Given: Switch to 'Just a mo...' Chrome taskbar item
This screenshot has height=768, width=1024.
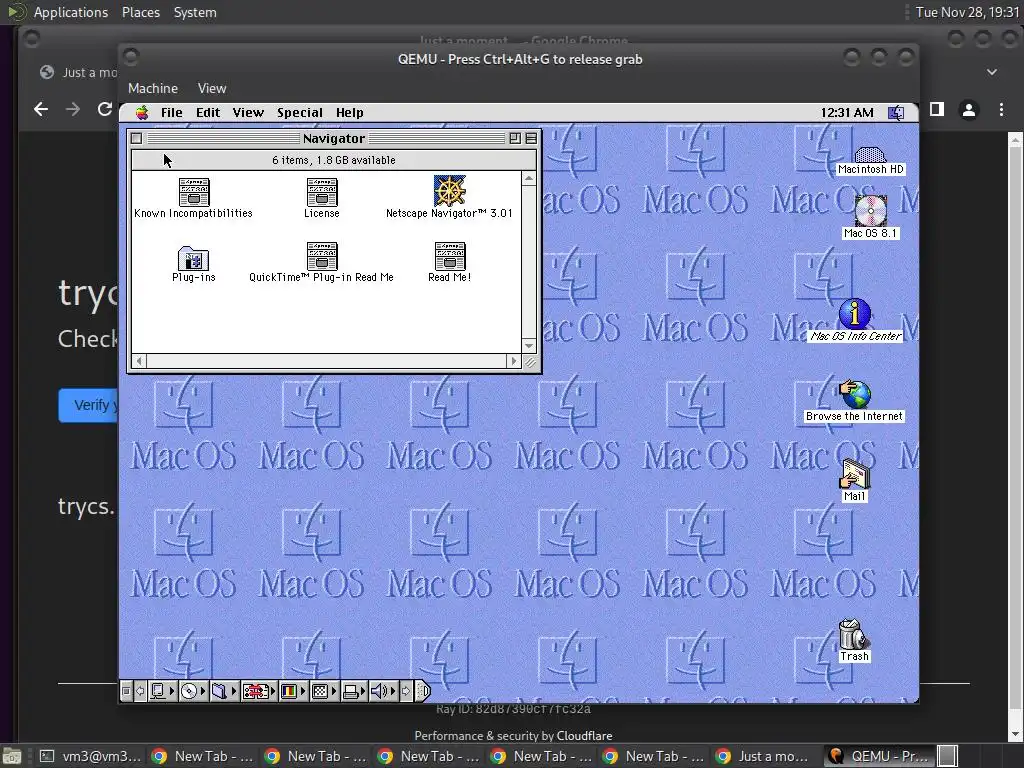Looking at the screenshot, I should [x=764, y=756].
